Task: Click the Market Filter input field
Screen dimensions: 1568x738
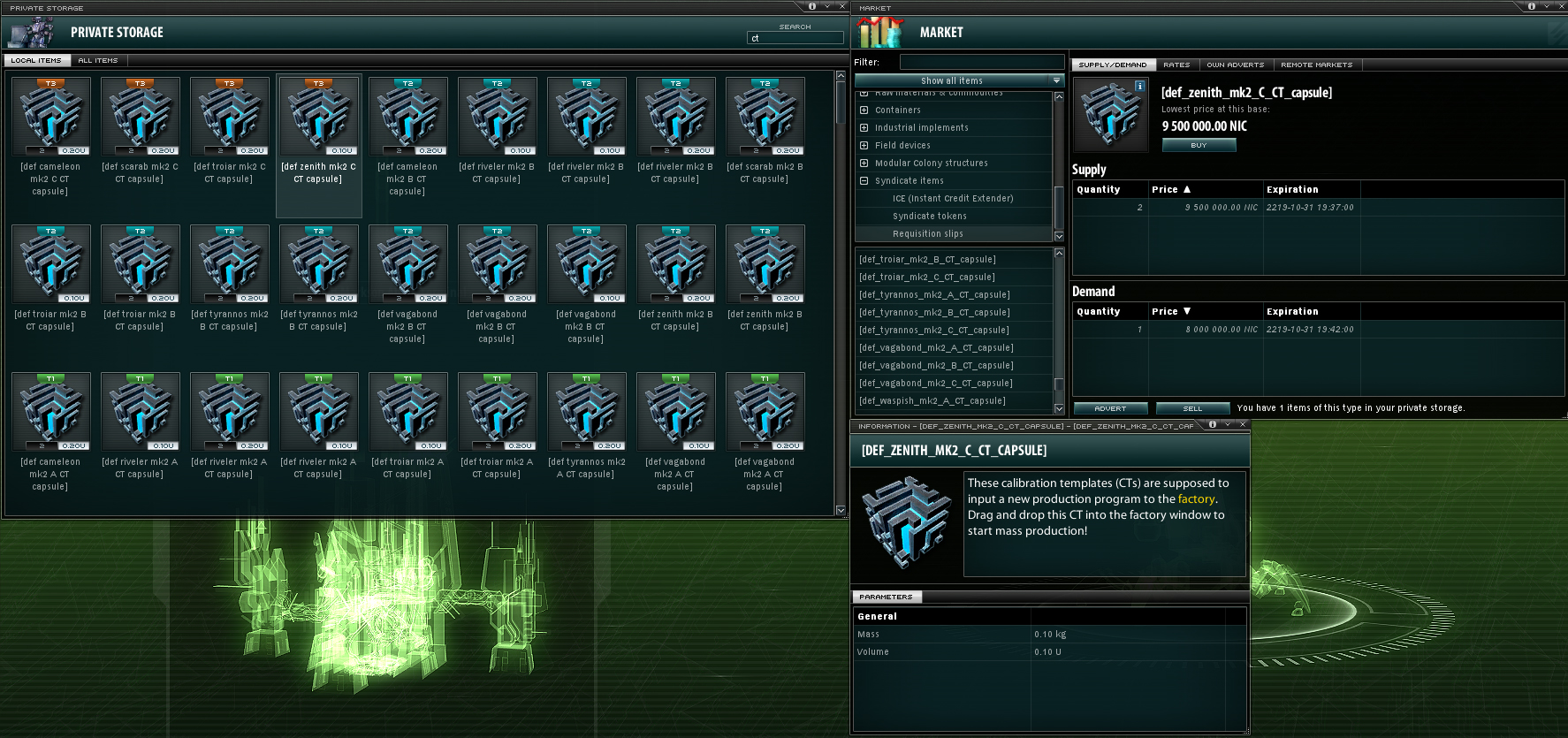Action: click(982, 62)
